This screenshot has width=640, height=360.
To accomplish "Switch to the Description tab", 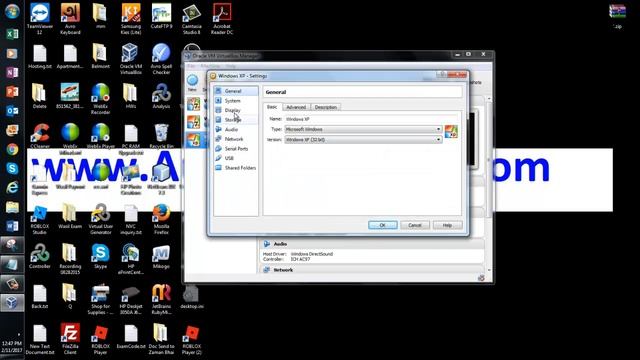I will click(x=326, y=107).
